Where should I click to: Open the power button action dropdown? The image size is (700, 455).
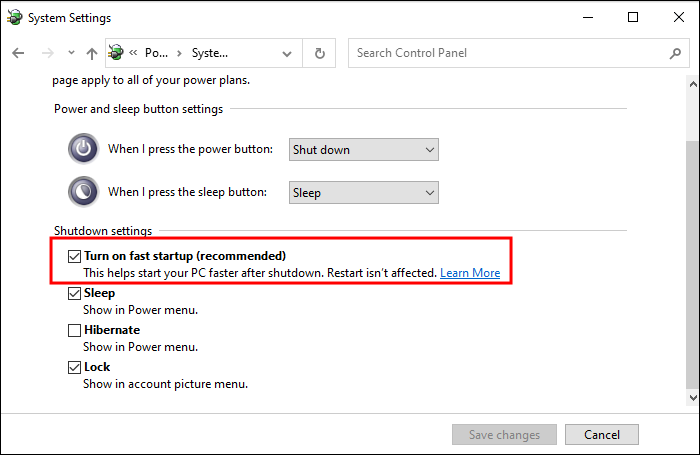364,149
